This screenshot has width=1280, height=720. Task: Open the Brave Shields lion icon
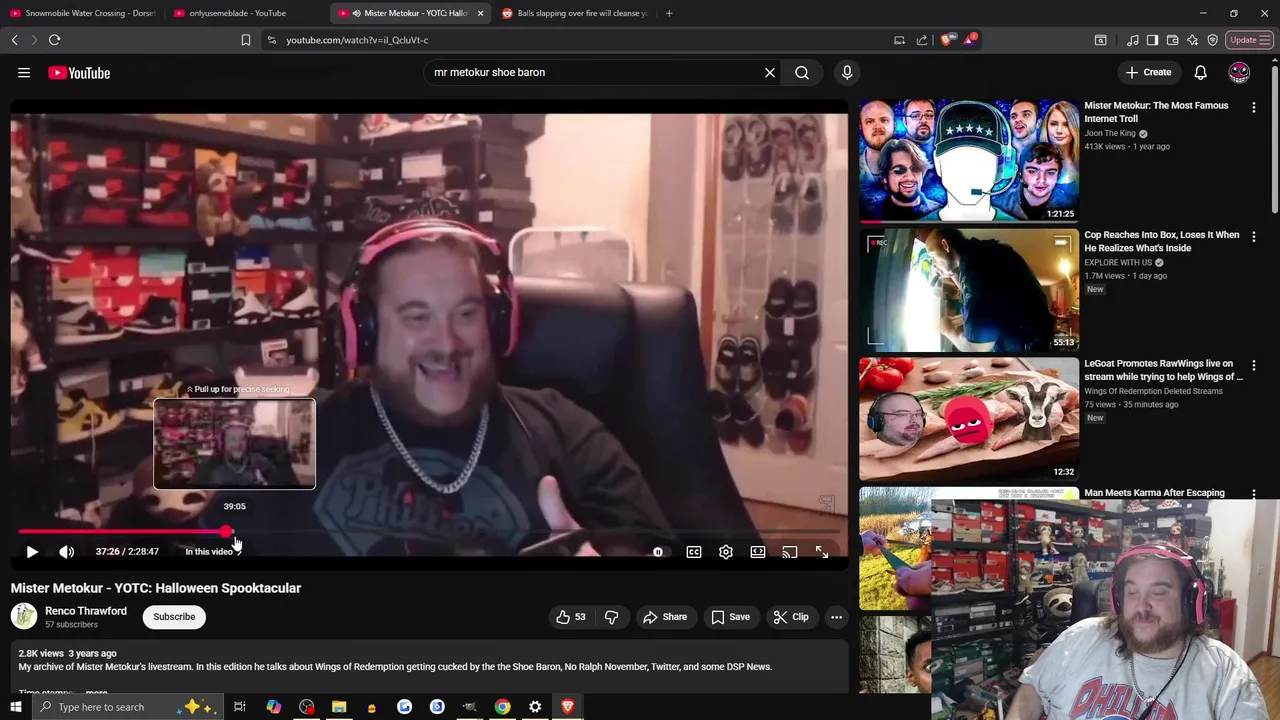point(946,40)
